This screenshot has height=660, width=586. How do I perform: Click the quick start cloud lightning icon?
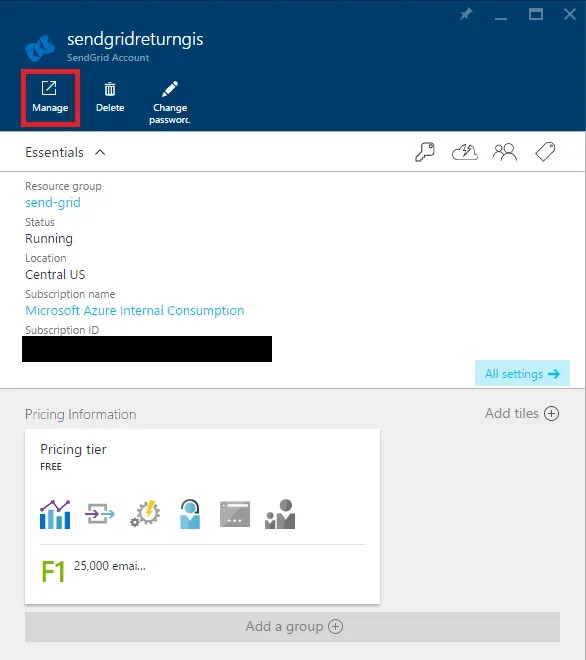tap(465, 152)
